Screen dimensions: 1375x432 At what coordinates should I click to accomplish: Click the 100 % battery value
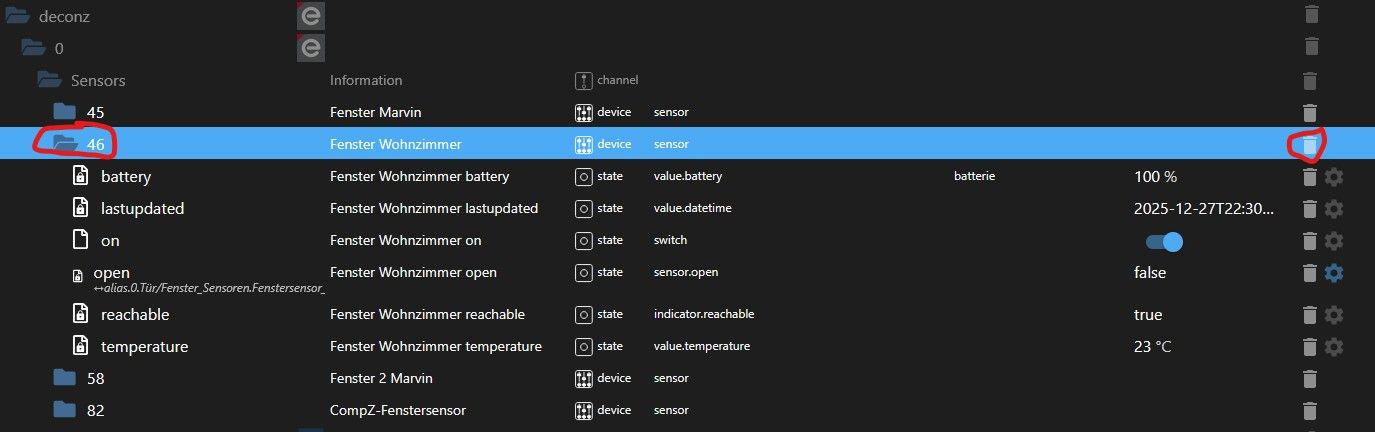point(1155,177)
